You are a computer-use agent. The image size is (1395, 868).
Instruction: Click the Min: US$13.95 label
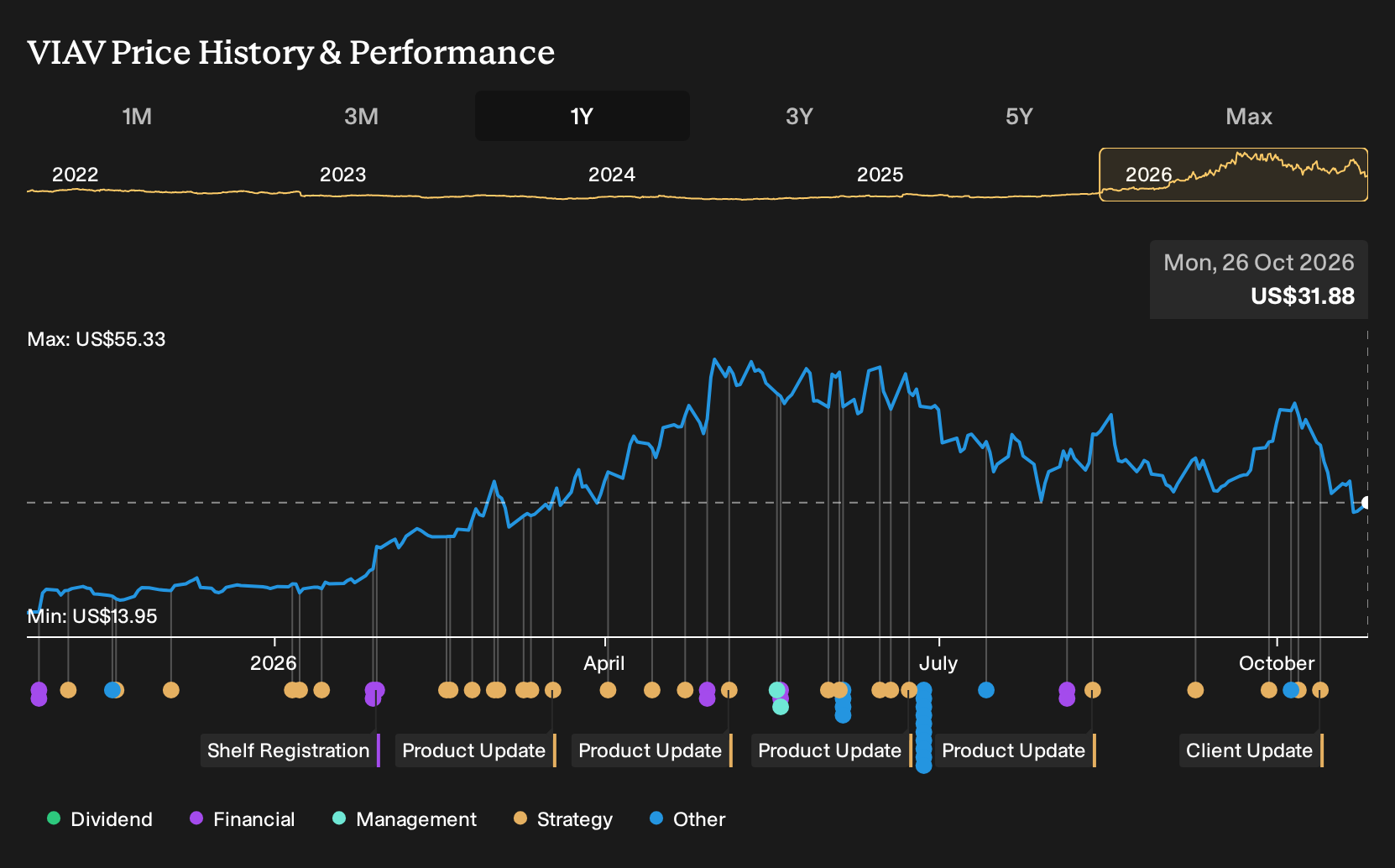(92, 616)
